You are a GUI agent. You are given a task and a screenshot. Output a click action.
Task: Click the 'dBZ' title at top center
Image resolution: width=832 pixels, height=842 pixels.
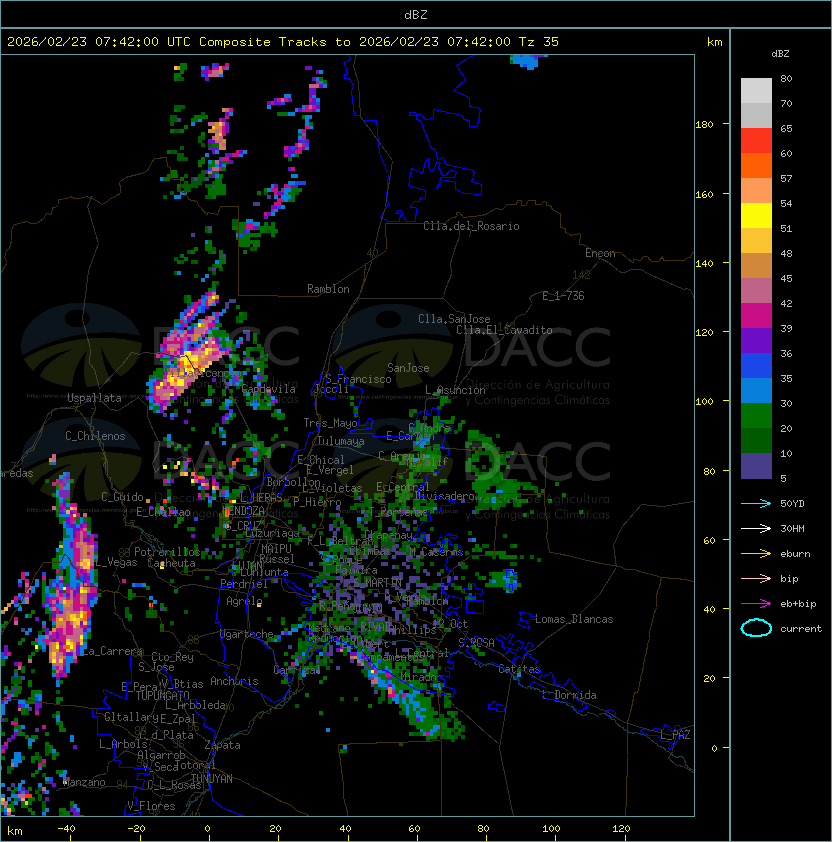416,14
